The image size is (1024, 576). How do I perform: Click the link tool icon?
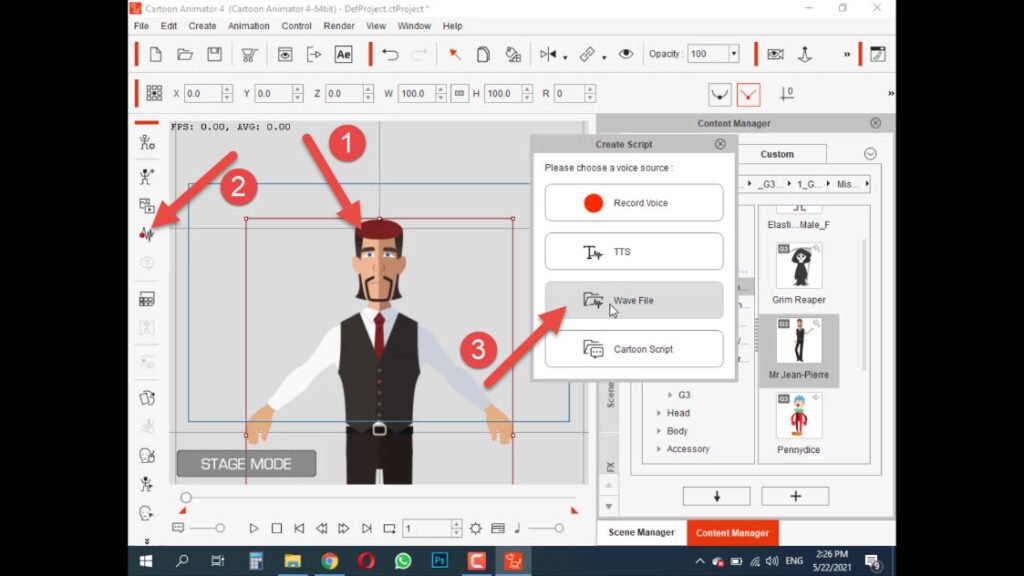coord(586,54)
